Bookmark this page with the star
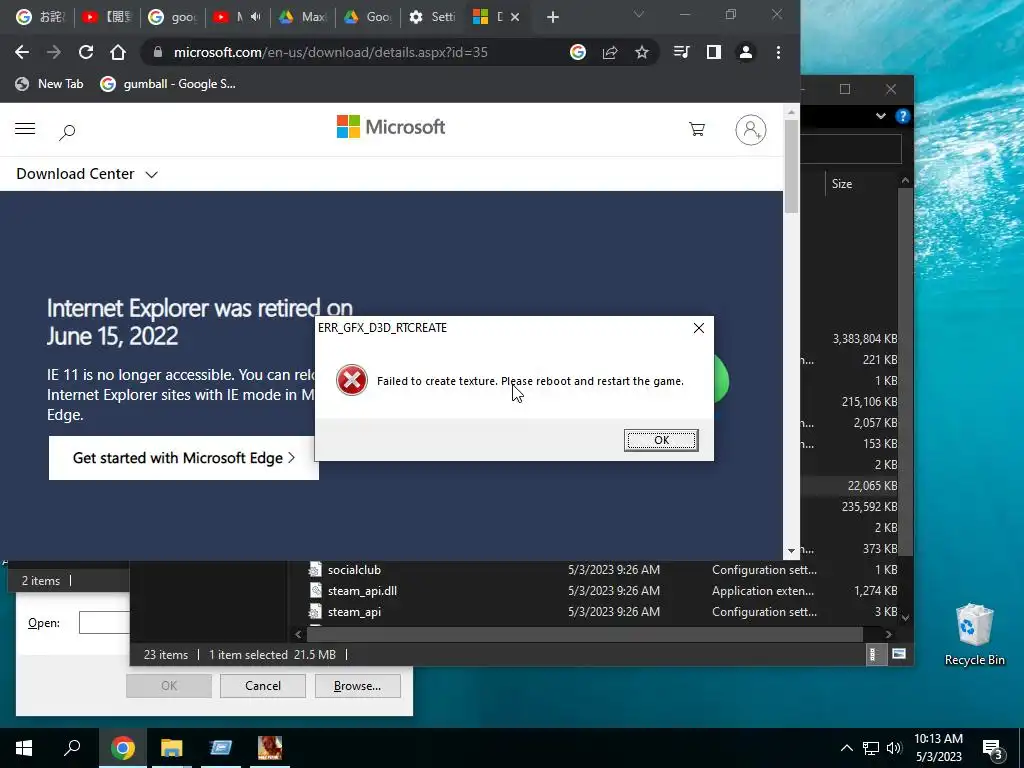The height and width of the screenshot is (768, 1024). pos(642,52)
